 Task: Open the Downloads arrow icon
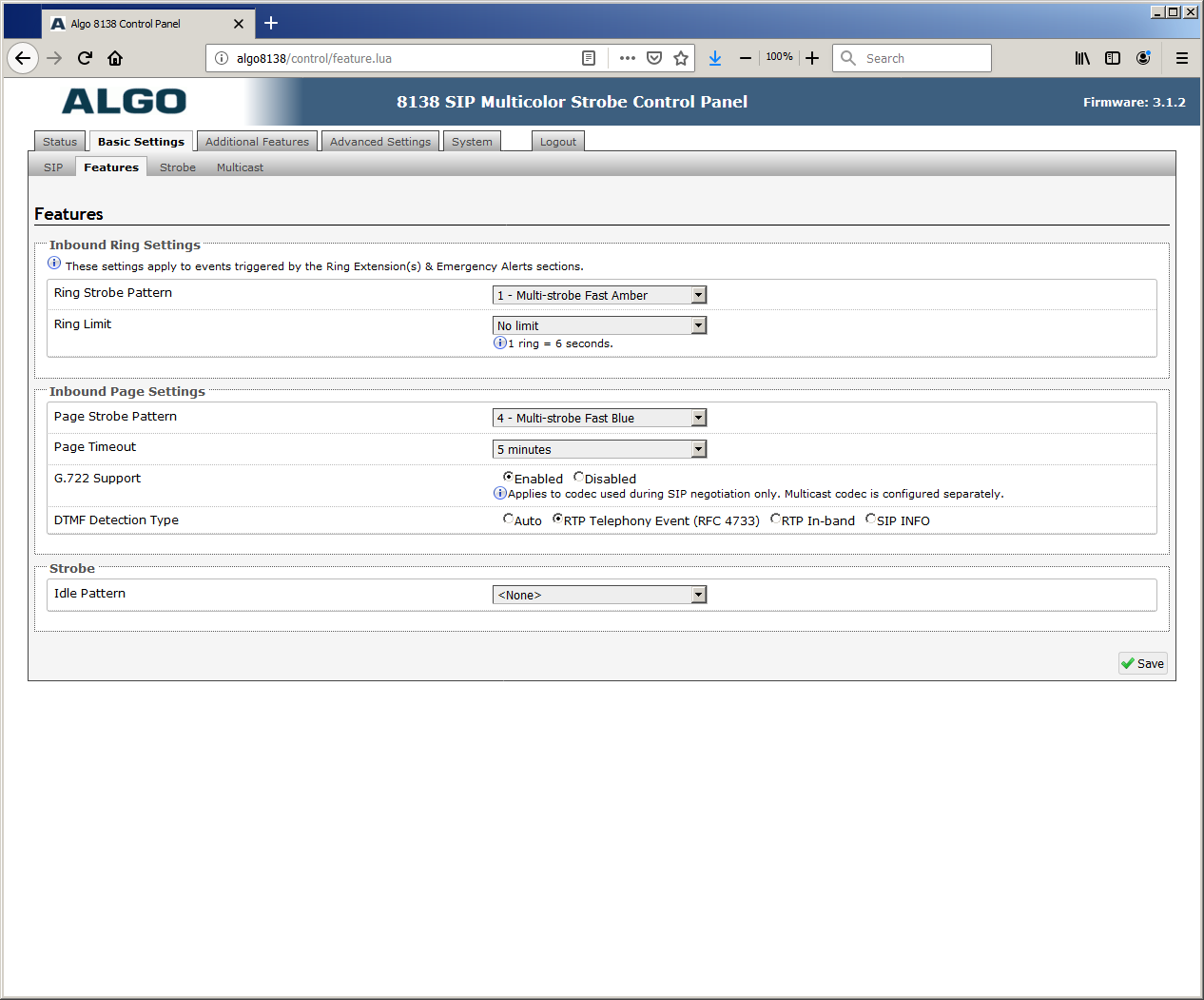(x=715, y=58)
